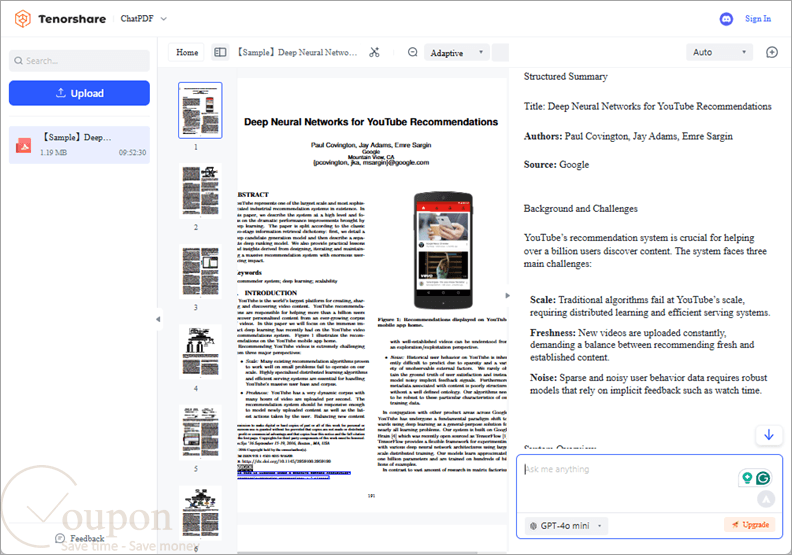Start a new chat with plus icon
The width and height of the screenshot is (792, 555).
(x=772, y=52)
